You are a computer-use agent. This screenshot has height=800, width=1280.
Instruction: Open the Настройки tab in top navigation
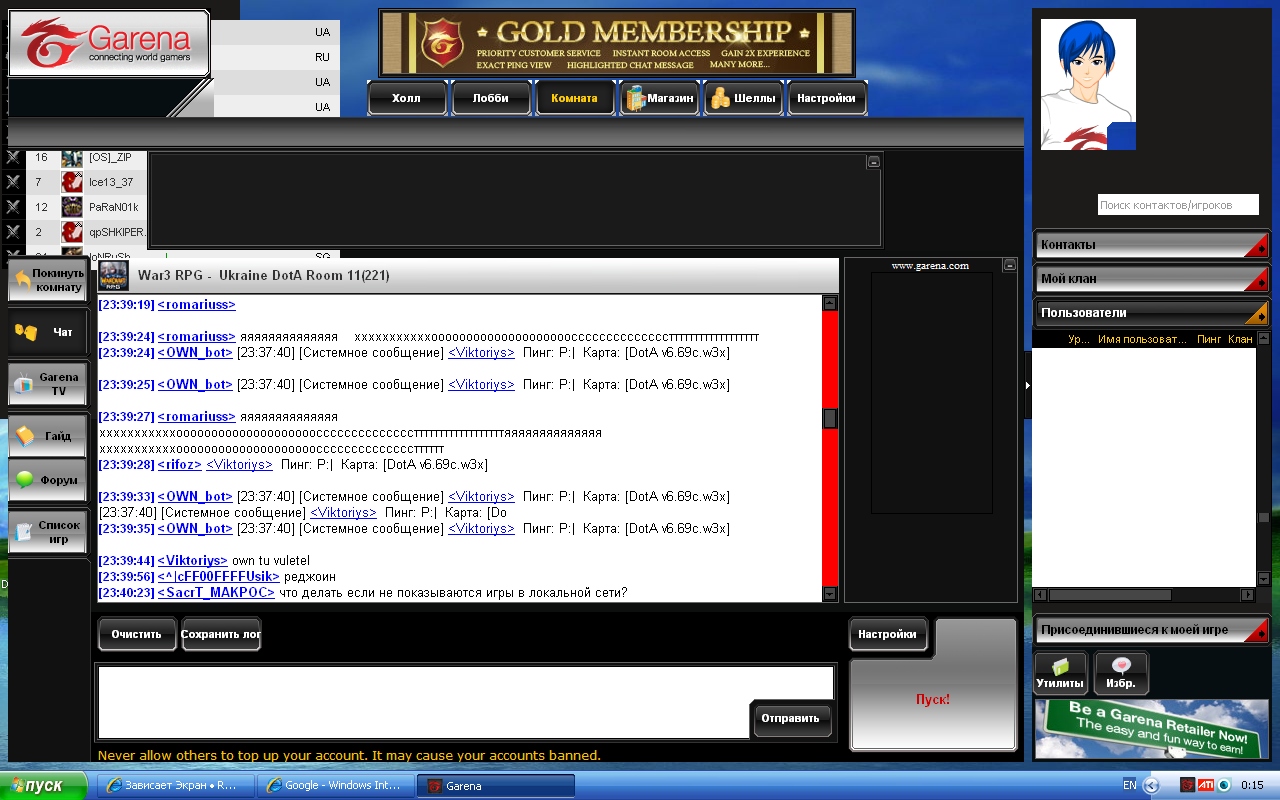826,98
